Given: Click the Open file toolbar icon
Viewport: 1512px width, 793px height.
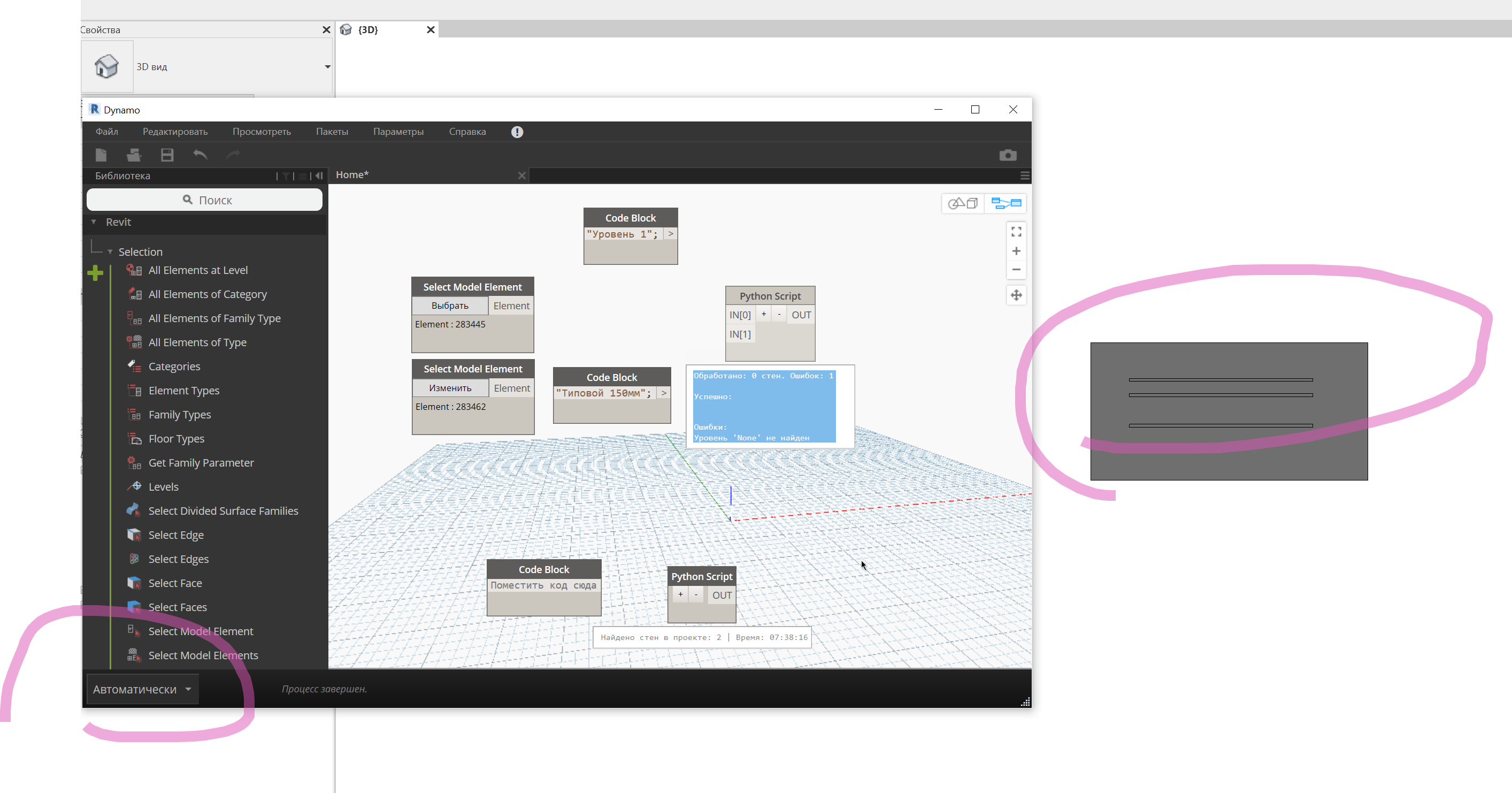Looking at the screenshot, I should [134, 155].
